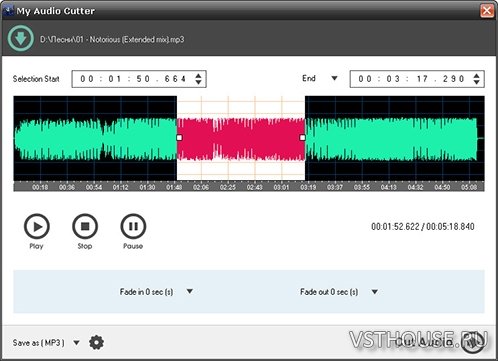
Task: Open output settings gear icon
Action: click(96, 342)
